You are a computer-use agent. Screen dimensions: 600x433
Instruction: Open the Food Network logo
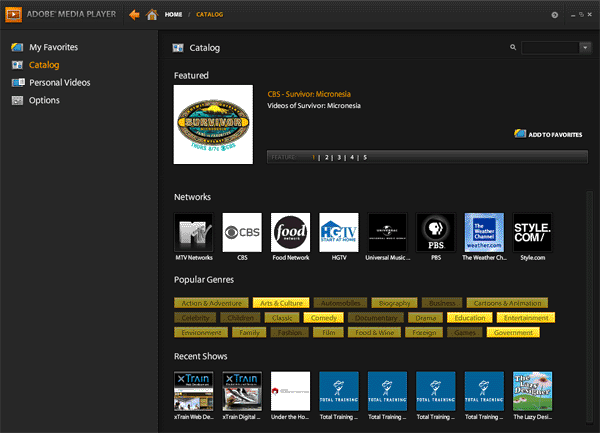[x=290, y=233]
